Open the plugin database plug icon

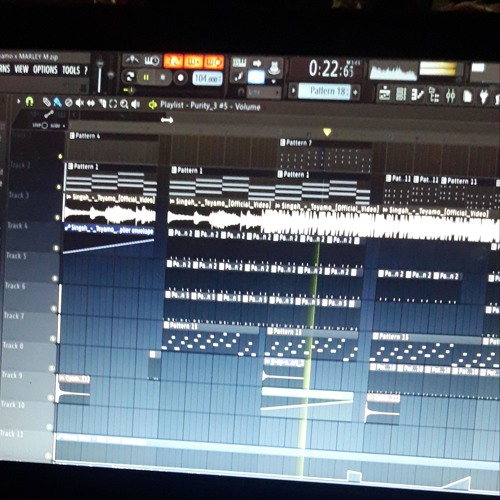483,97
